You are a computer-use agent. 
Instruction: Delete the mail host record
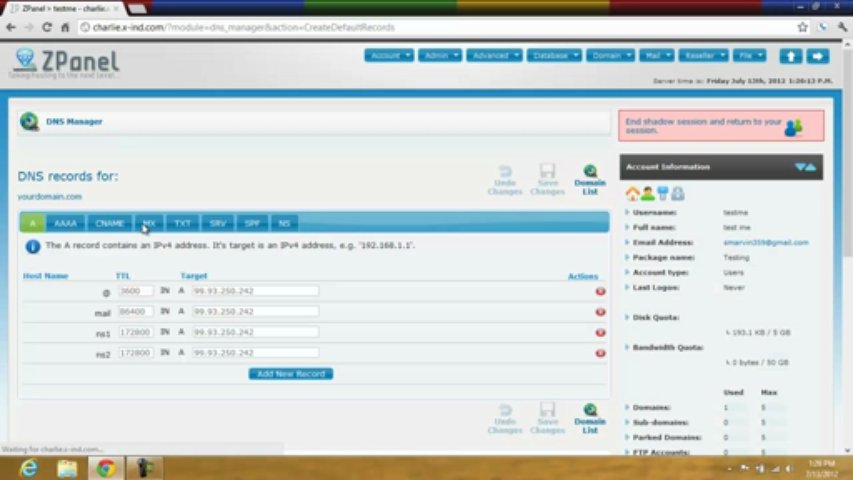600,312
